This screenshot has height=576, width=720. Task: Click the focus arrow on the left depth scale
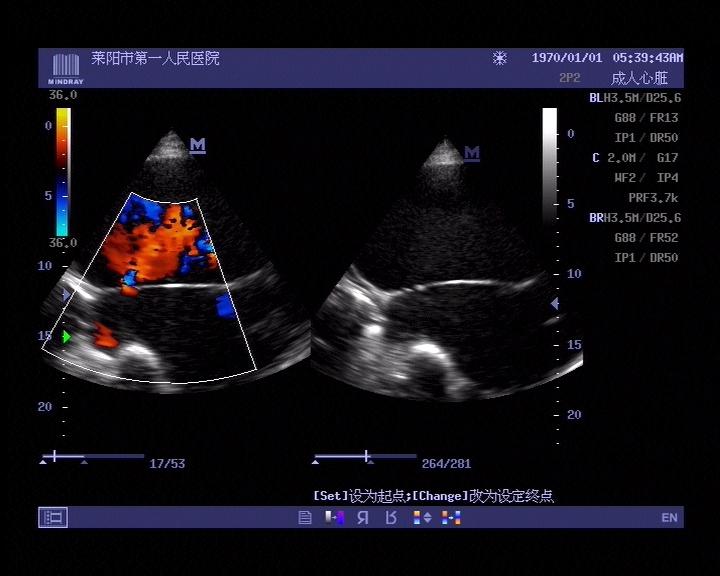tap(67, 294)
